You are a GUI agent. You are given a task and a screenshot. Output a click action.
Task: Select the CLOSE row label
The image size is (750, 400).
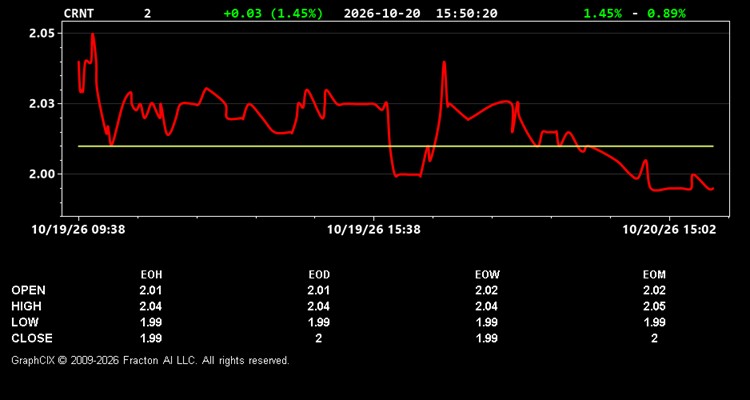[x=32, y=338]
